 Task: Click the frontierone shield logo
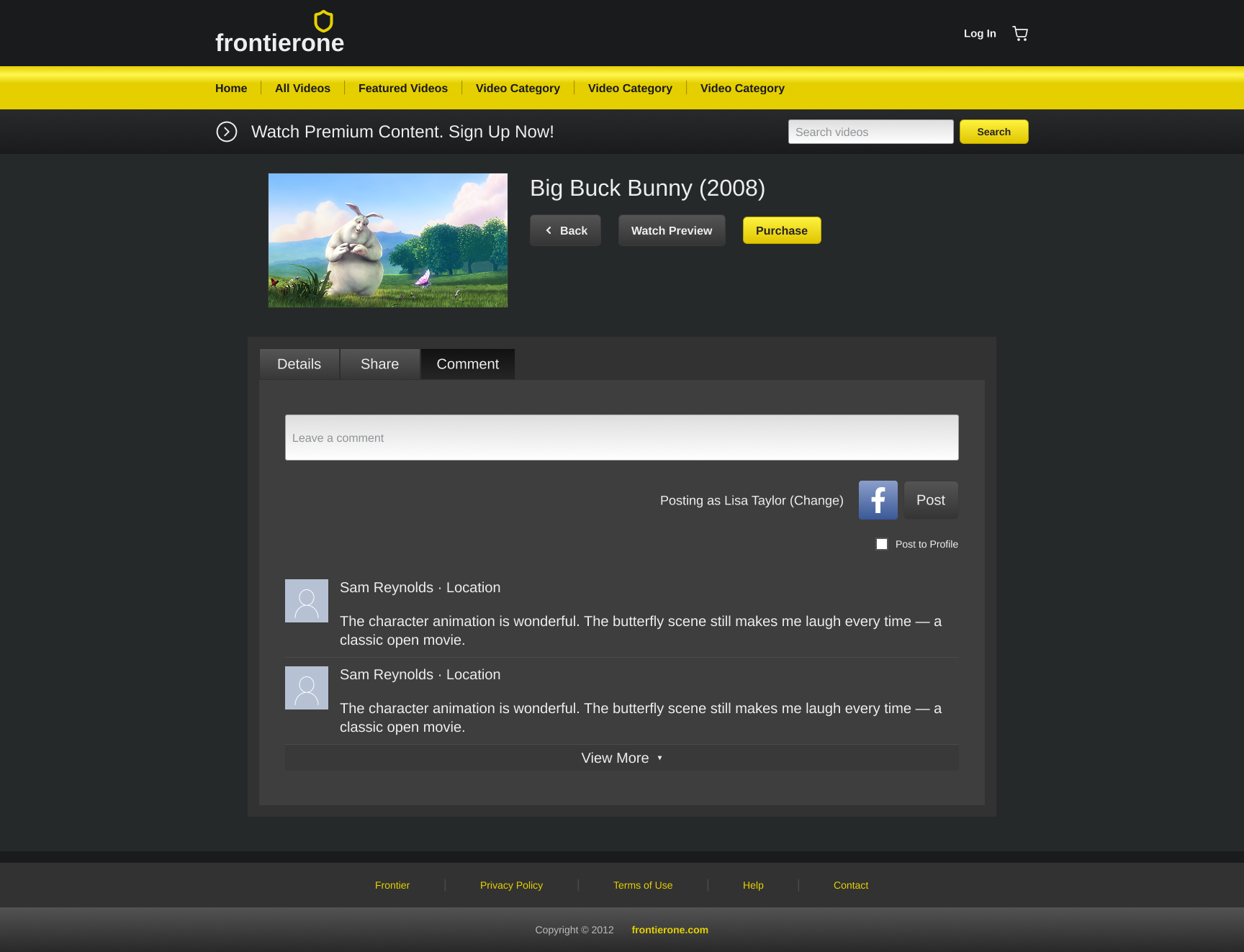point(324,21)
